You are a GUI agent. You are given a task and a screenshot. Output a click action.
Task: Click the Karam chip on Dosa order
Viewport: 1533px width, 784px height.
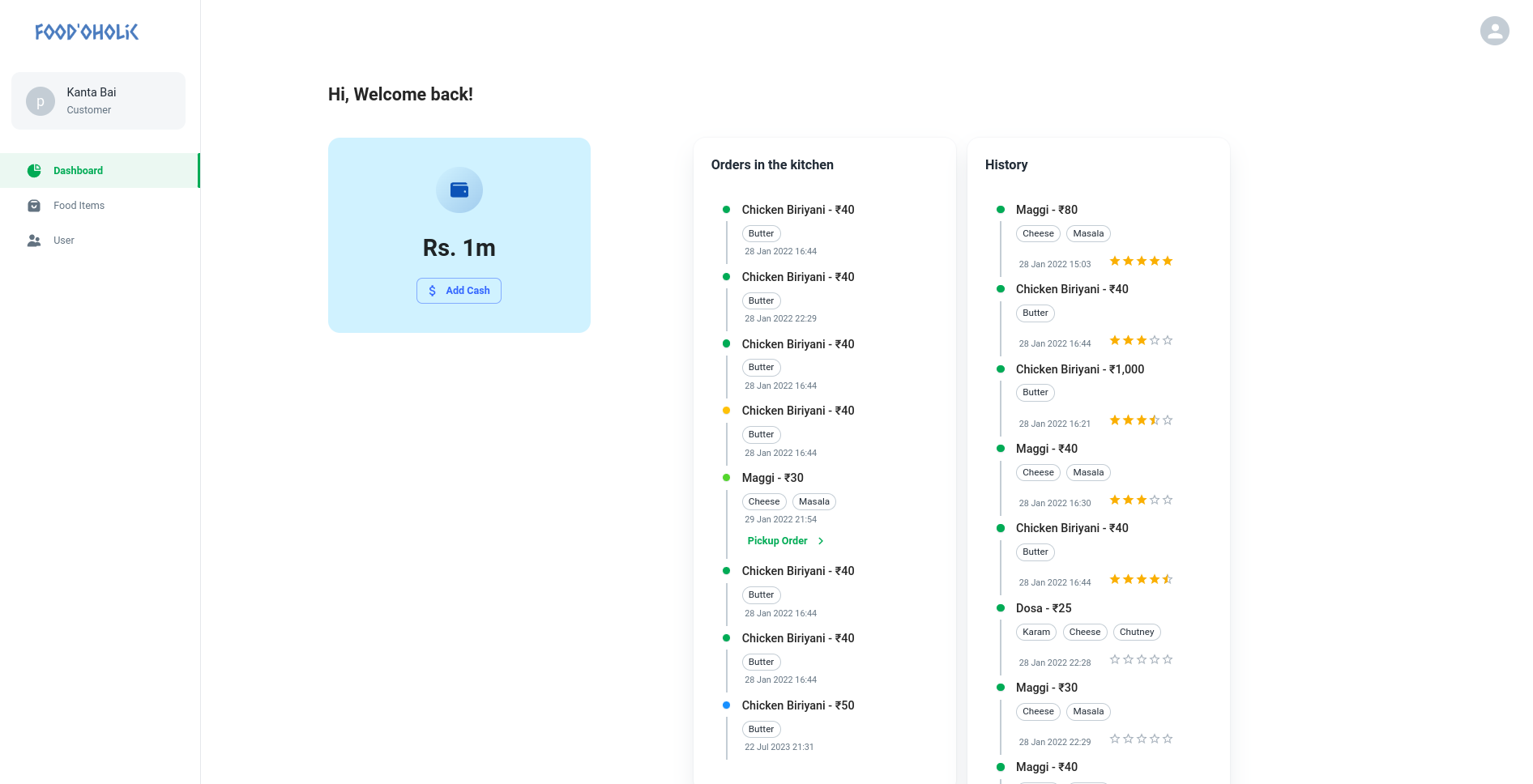point(1036,633)
